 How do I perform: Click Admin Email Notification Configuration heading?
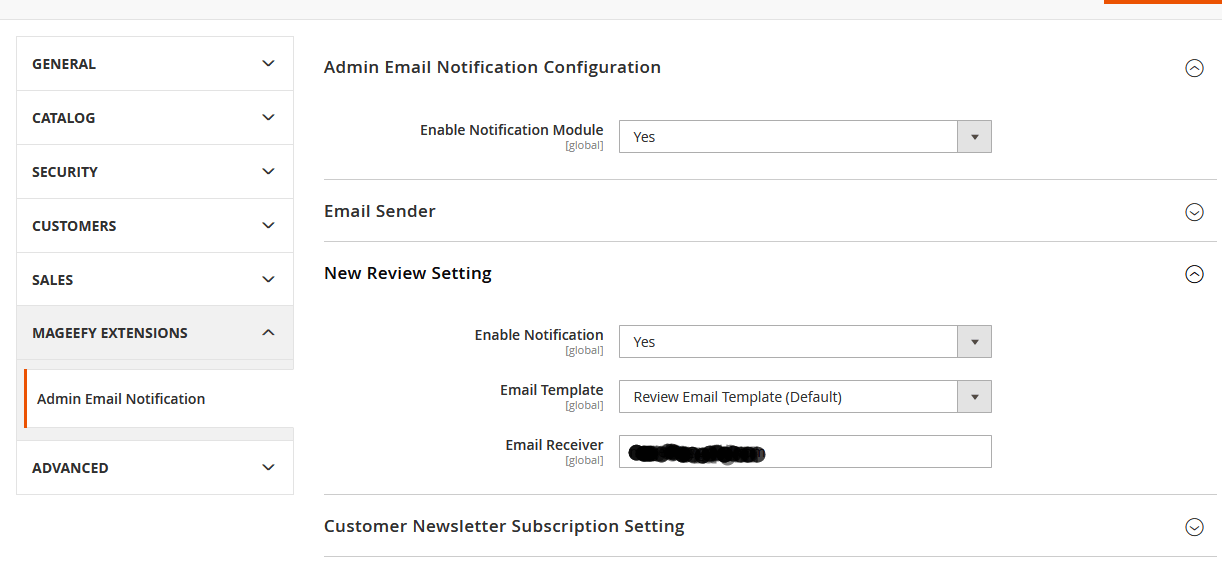coord(492,67)
